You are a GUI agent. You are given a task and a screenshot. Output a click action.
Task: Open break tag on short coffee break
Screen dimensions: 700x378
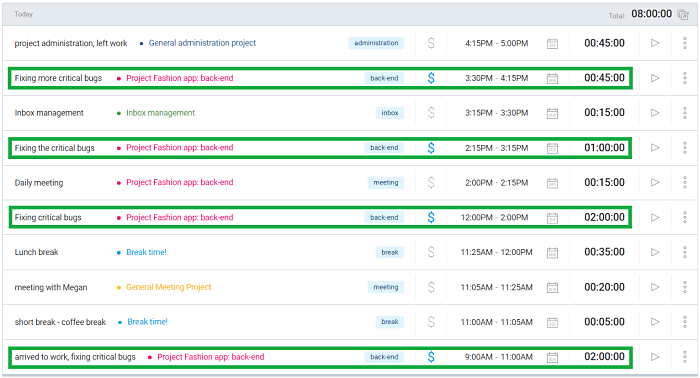[390, 322]
